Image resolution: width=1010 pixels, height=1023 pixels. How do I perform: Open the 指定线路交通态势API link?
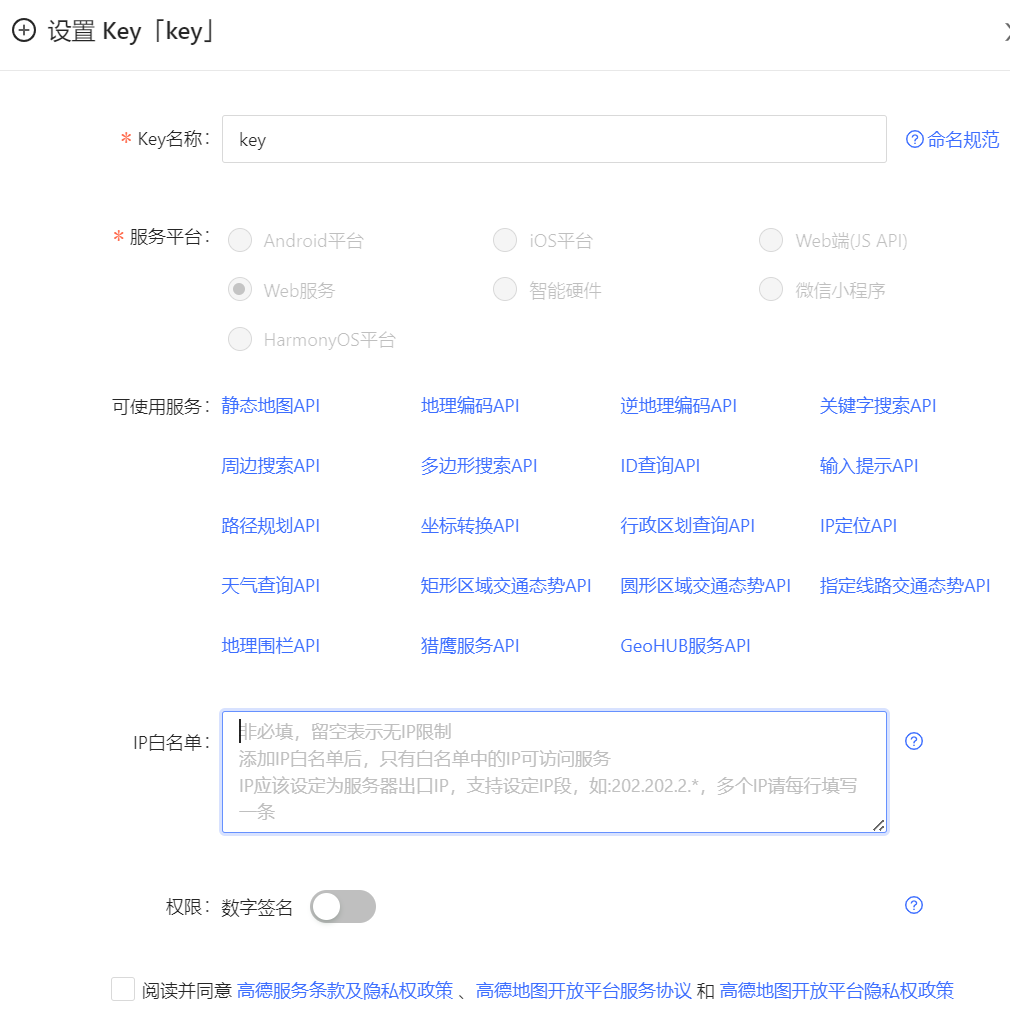tap(905, 586)
